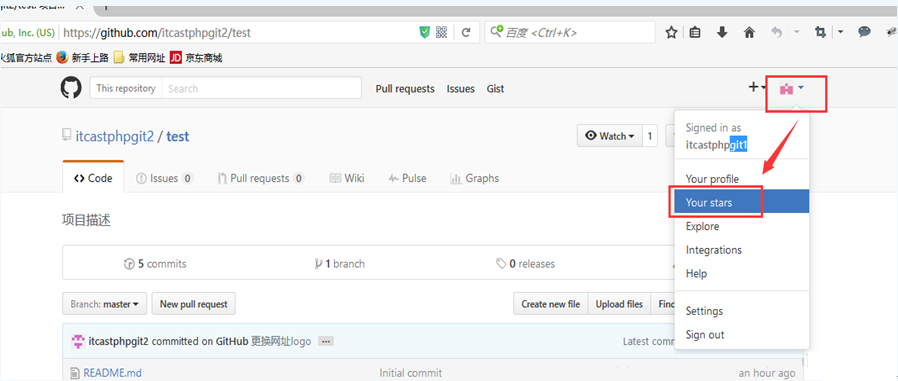
Task: Open the README.md file link
Action: coord(112,373)
